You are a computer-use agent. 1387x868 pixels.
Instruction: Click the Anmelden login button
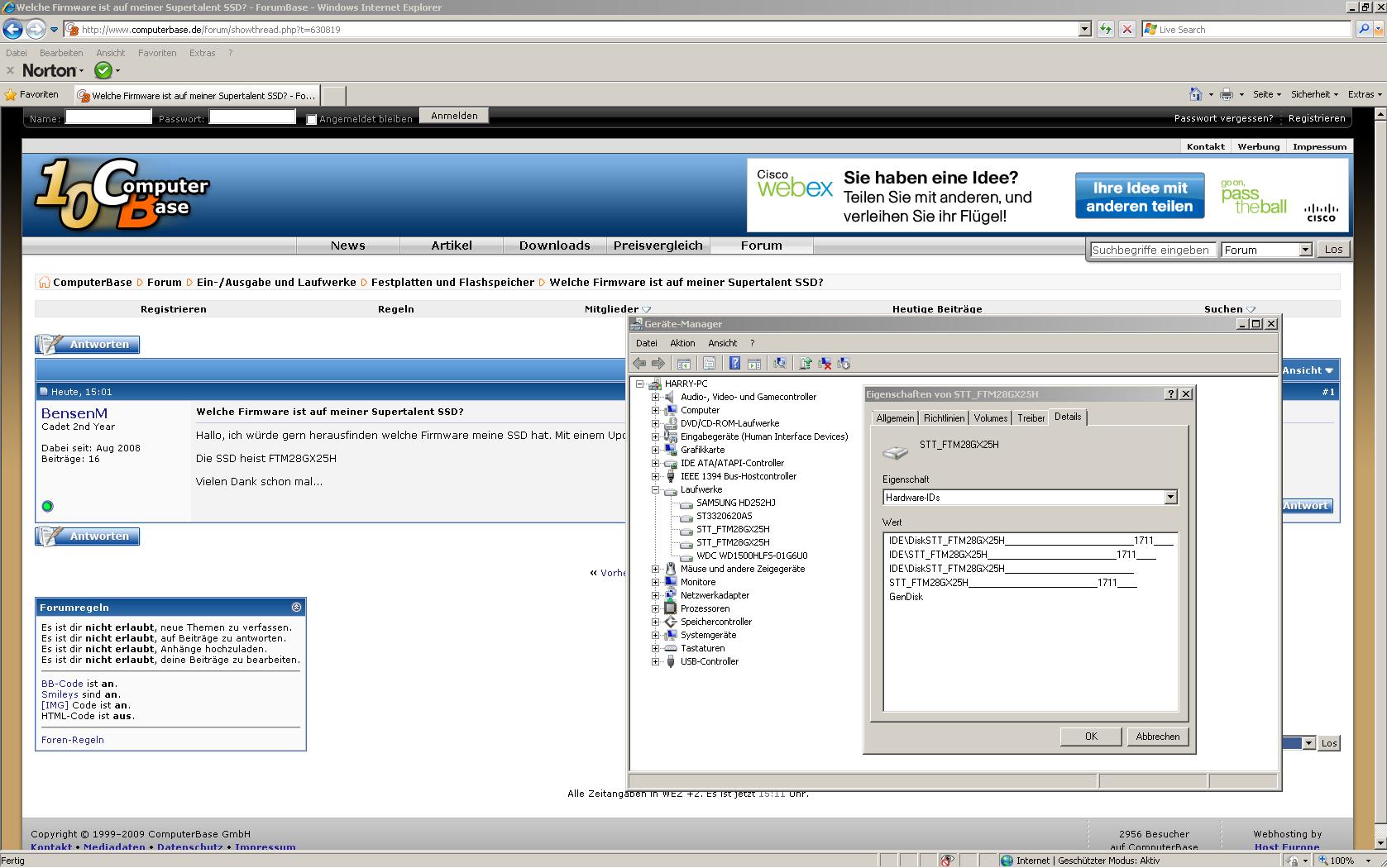454,116
